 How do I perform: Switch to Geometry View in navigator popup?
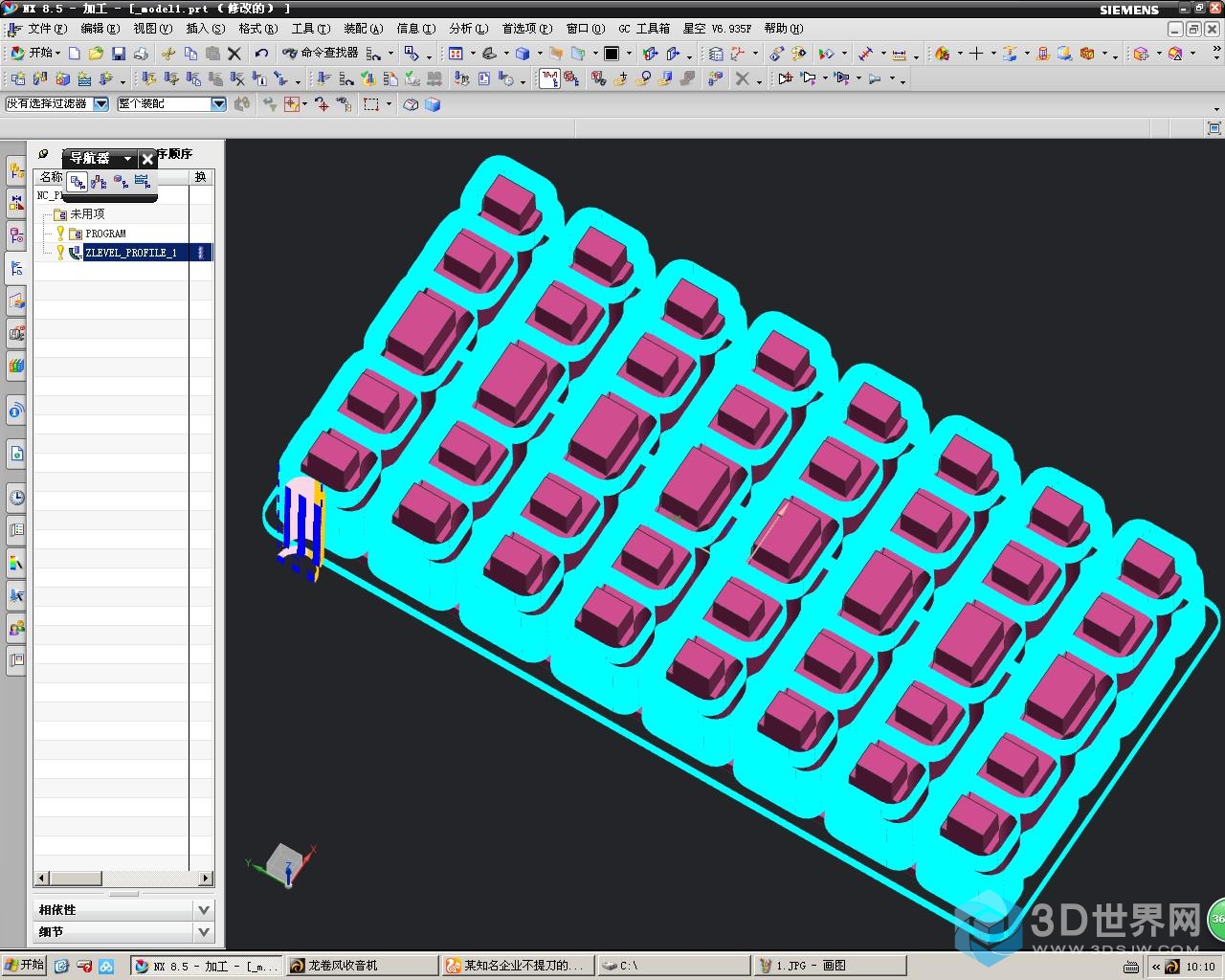pyautogui.click(x=121, y=182)
